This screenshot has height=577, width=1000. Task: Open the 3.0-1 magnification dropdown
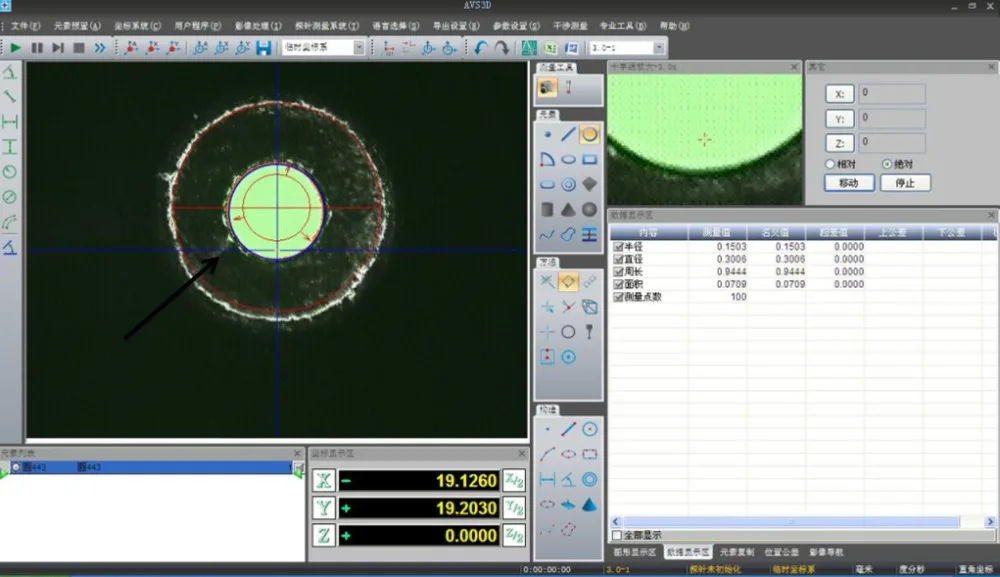[x=659, y=48]
